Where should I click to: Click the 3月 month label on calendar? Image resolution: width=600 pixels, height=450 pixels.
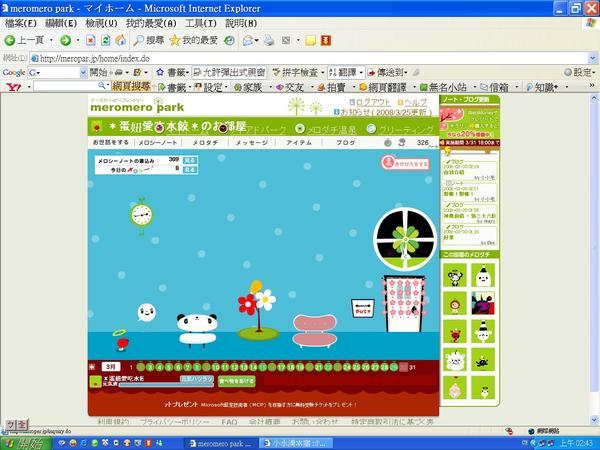coord(111,367)
